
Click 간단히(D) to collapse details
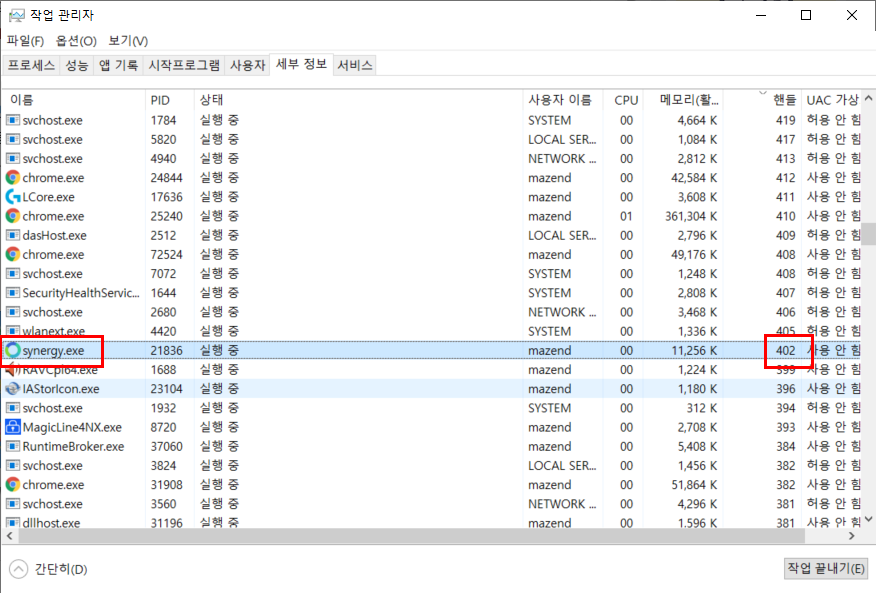(x=49, y=569)
